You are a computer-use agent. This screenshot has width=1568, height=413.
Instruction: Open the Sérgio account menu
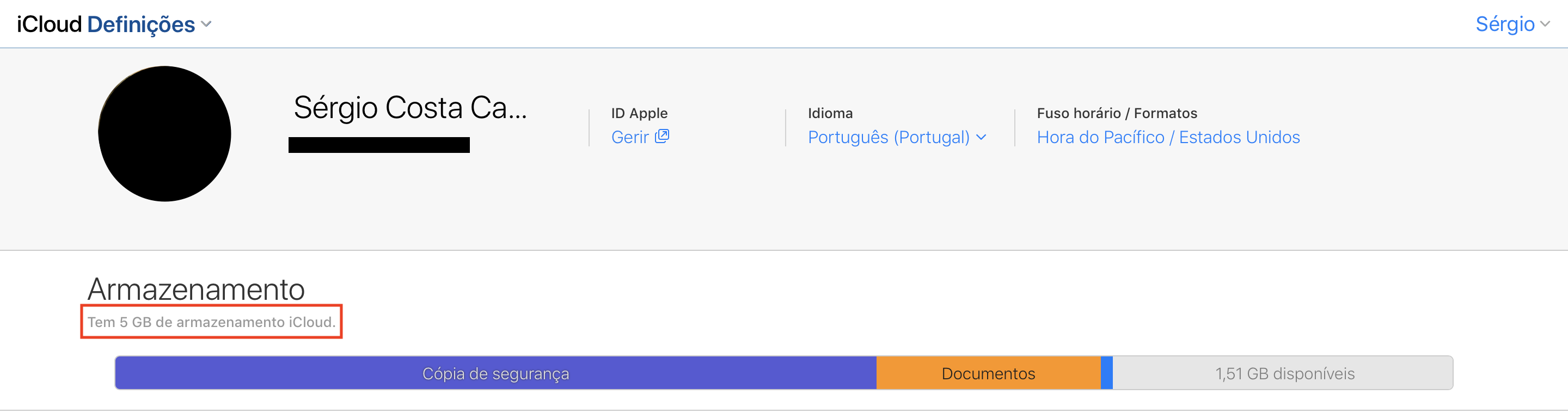1505,24
